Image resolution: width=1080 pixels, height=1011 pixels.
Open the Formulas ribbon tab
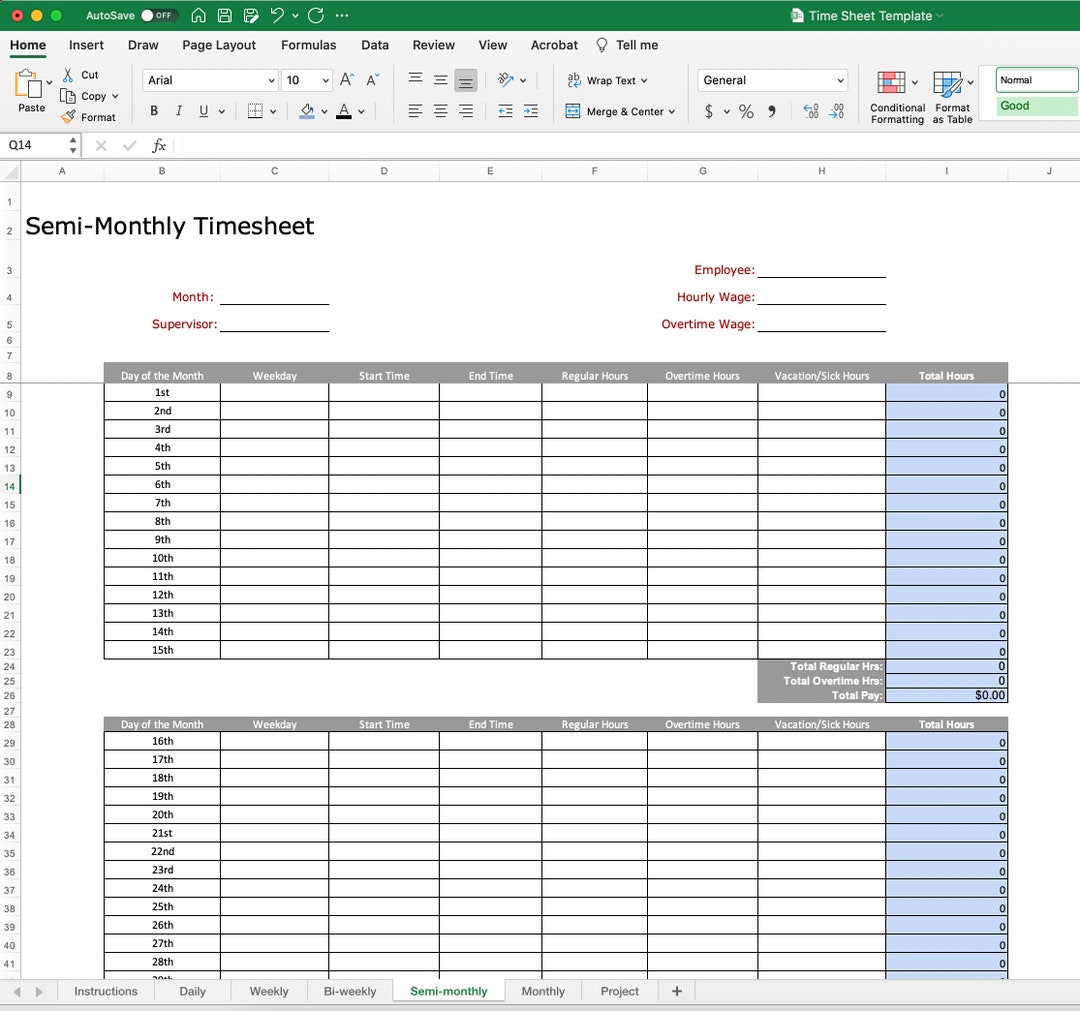pos(308,45)
